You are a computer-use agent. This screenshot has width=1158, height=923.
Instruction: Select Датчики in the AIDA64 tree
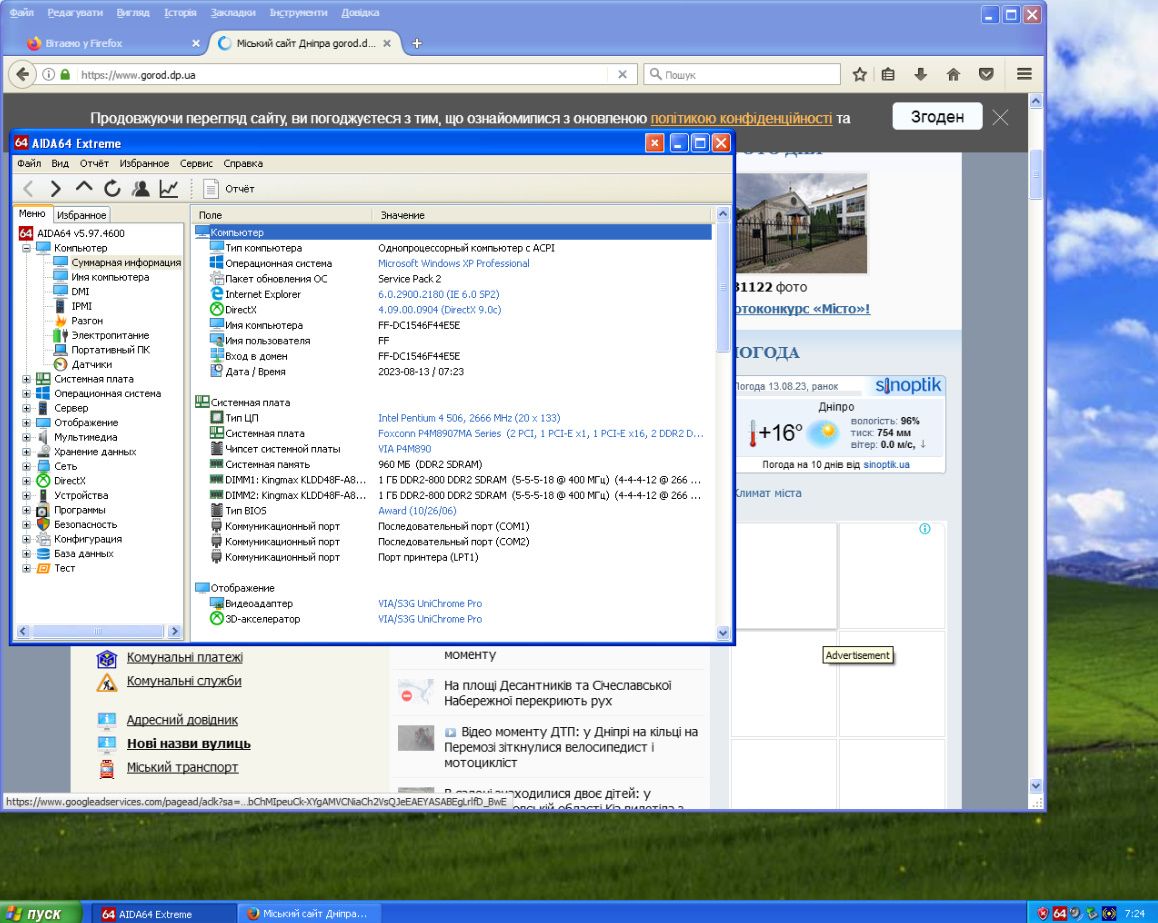(92, 365)
